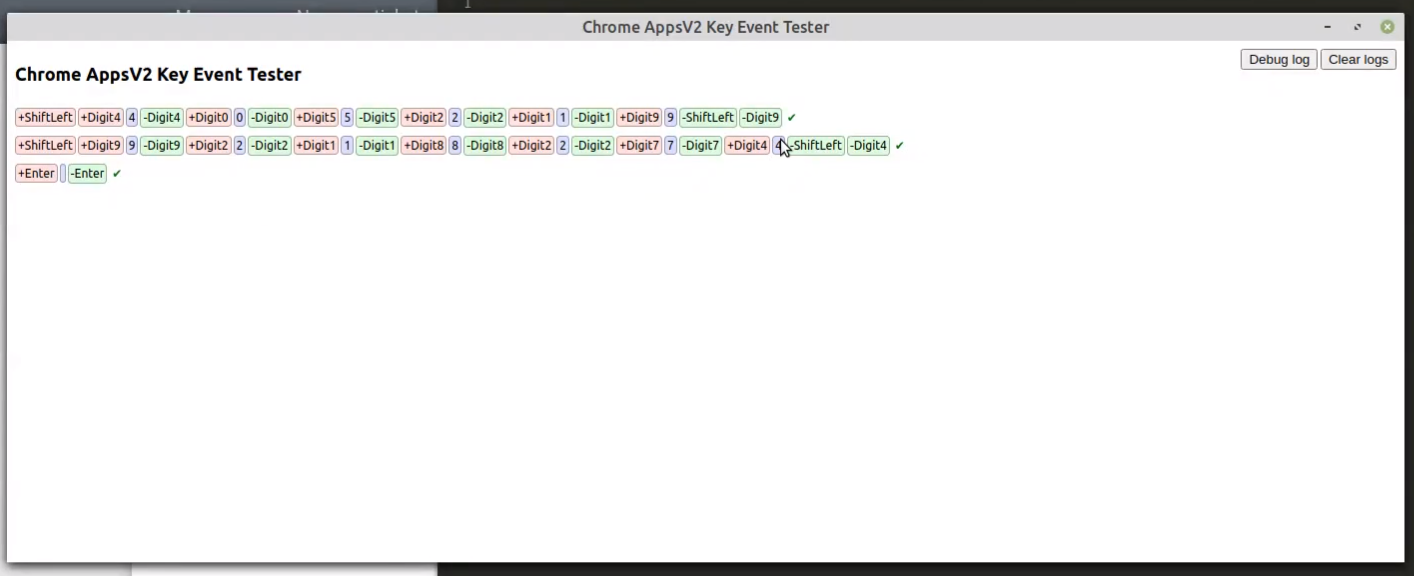Select the -Digit8 event chip
This screenshot has height=576, width=1414.
point(485,145)
